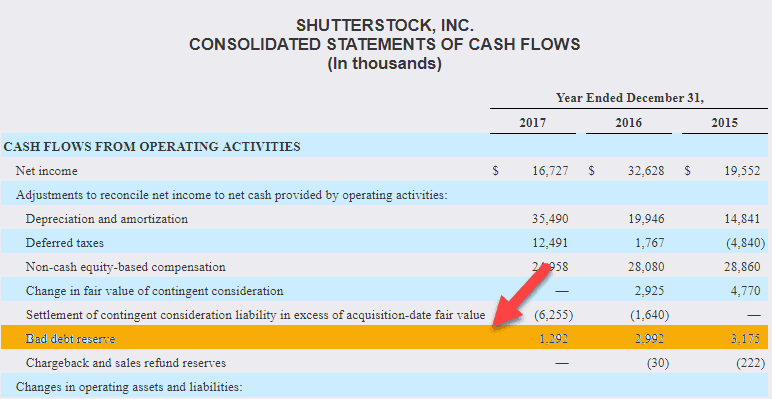Click the 2015 column header
772x399 pixels.
tap(724, 123)
